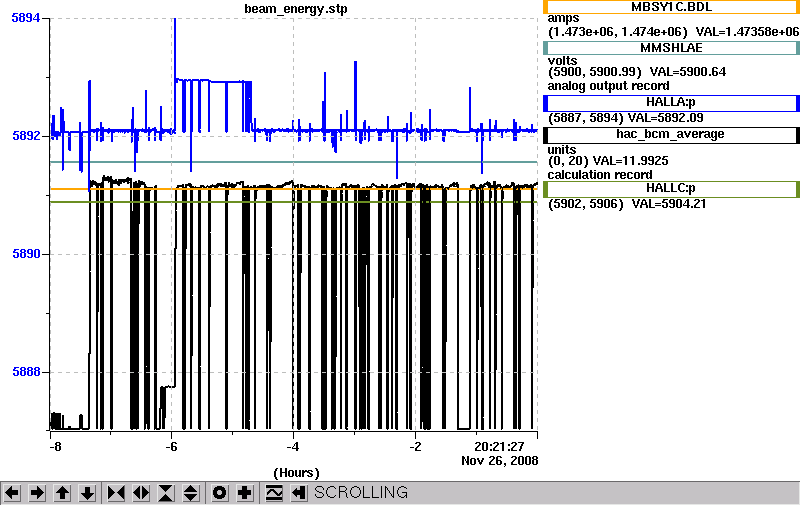Pan the plot up with the up arrow

click(x=62, y=493)
